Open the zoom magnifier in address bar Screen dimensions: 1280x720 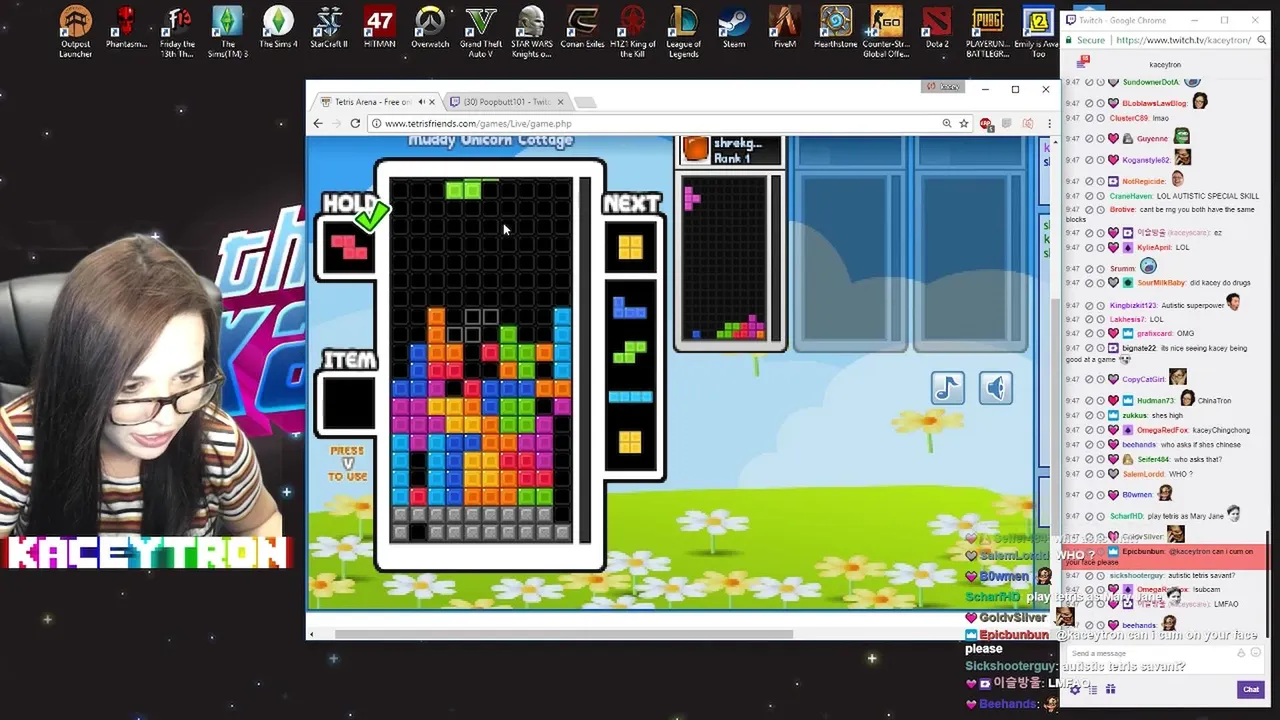(946, 123)
